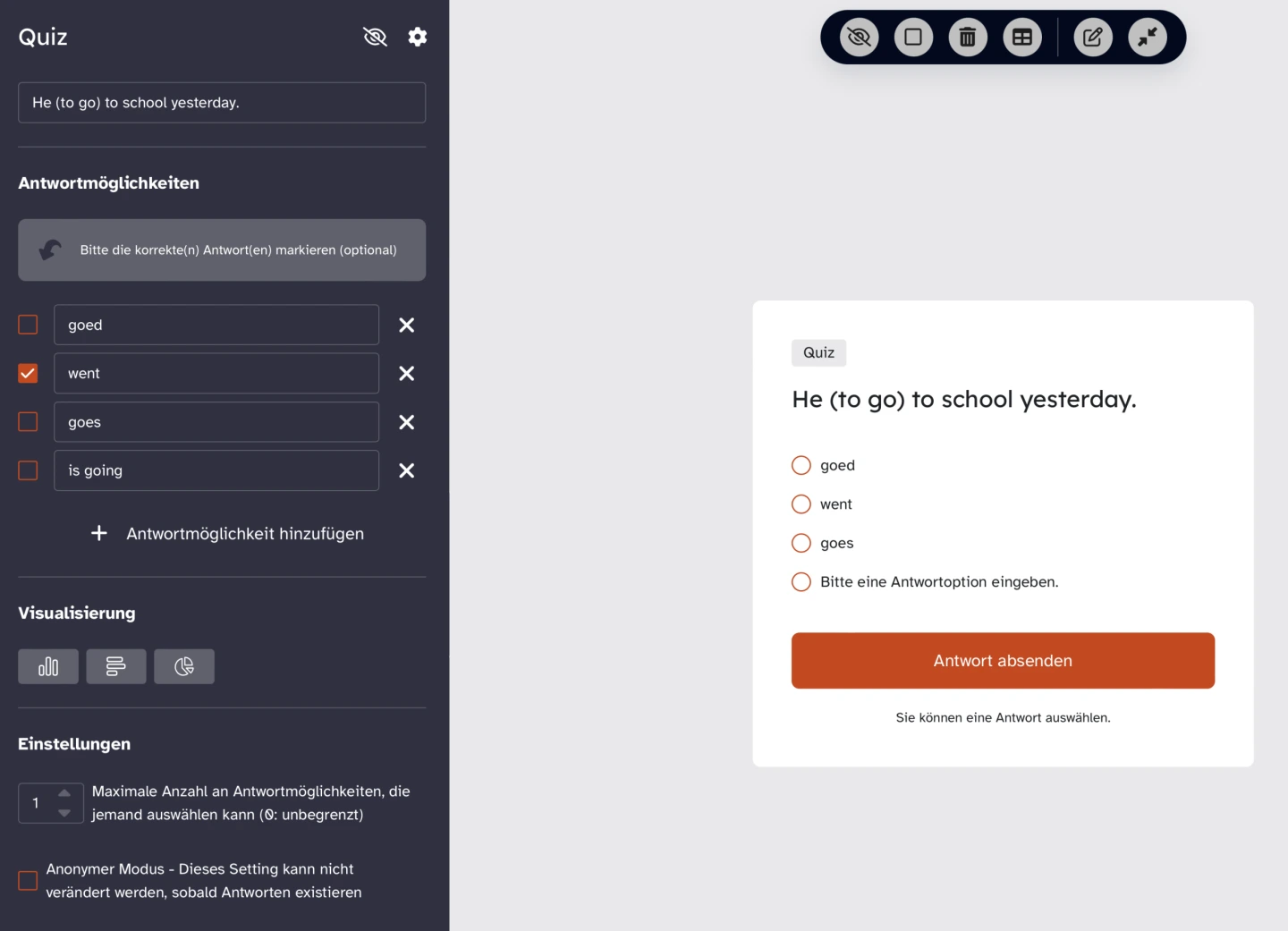Remove the 'is going' answer option
This screenshot has height=931, width=1288.
pyautogui.click(x=406, y=470)
